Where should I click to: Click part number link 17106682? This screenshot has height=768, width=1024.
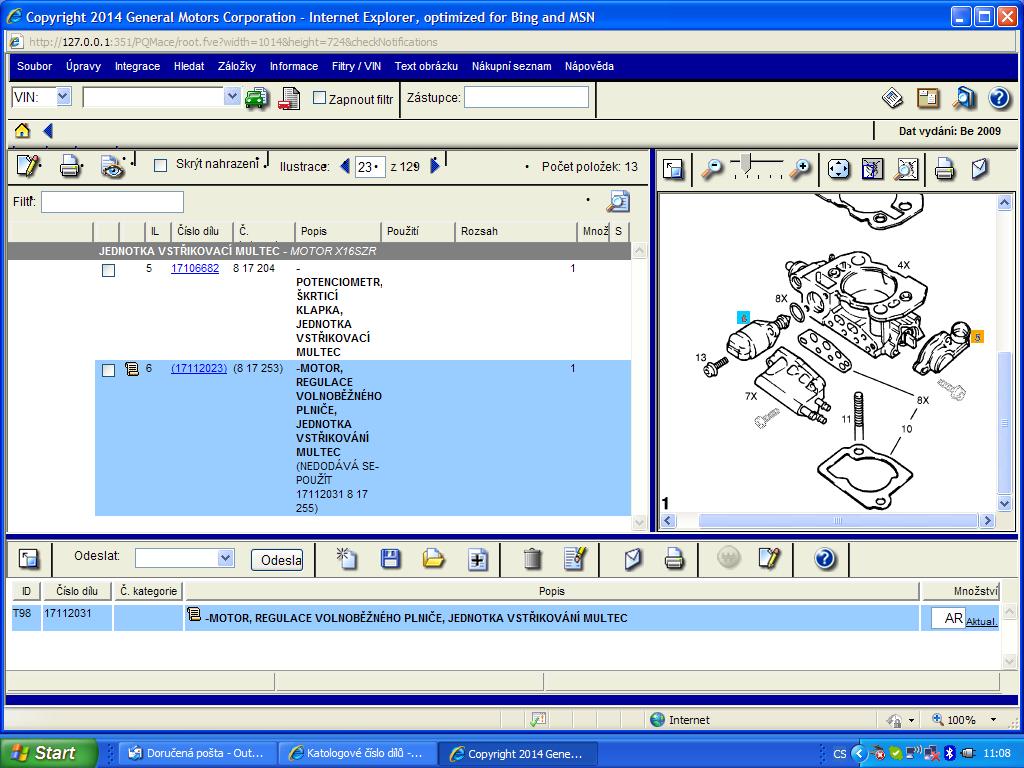pyautogui.click(x=195, y=269)
